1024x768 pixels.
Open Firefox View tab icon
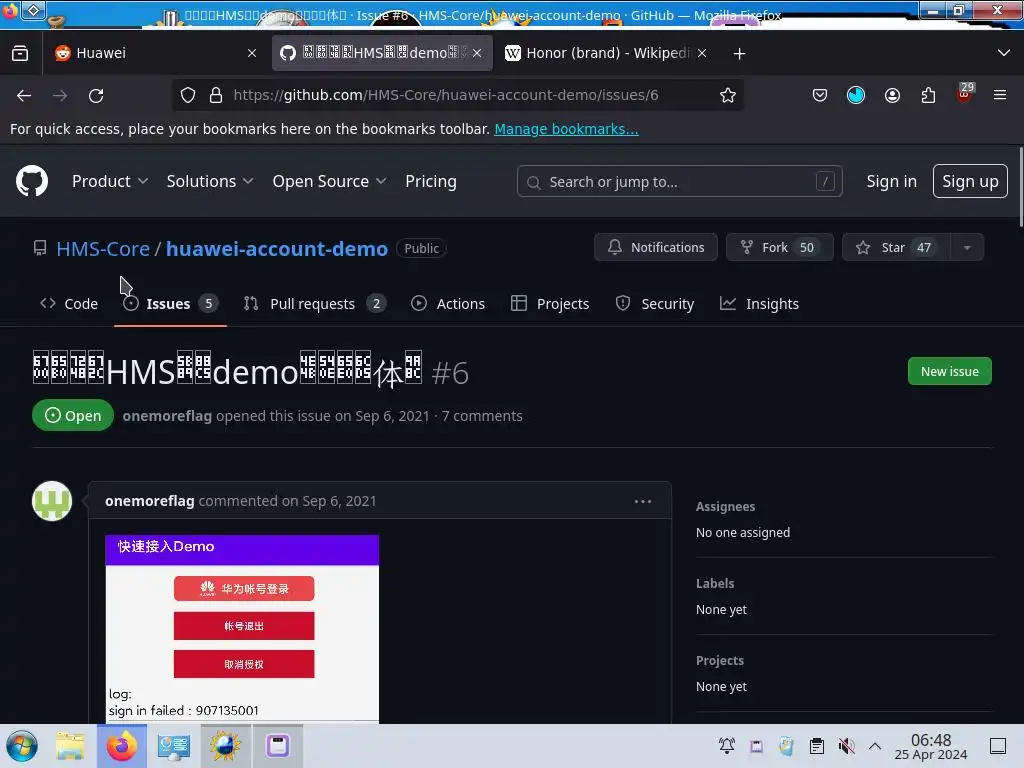[x=20, y=54]
